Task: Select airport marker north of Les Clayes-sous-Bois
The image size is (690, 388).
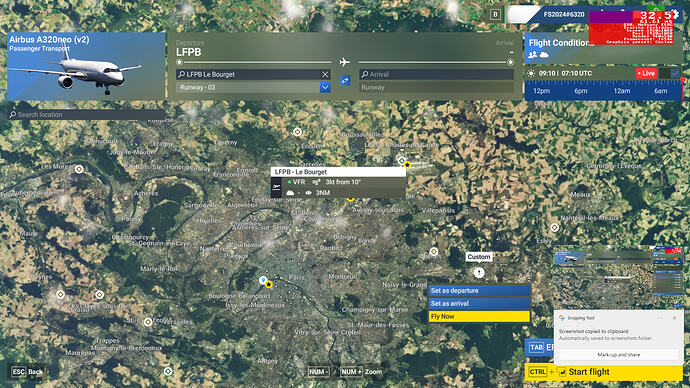Action: (99, 294)
